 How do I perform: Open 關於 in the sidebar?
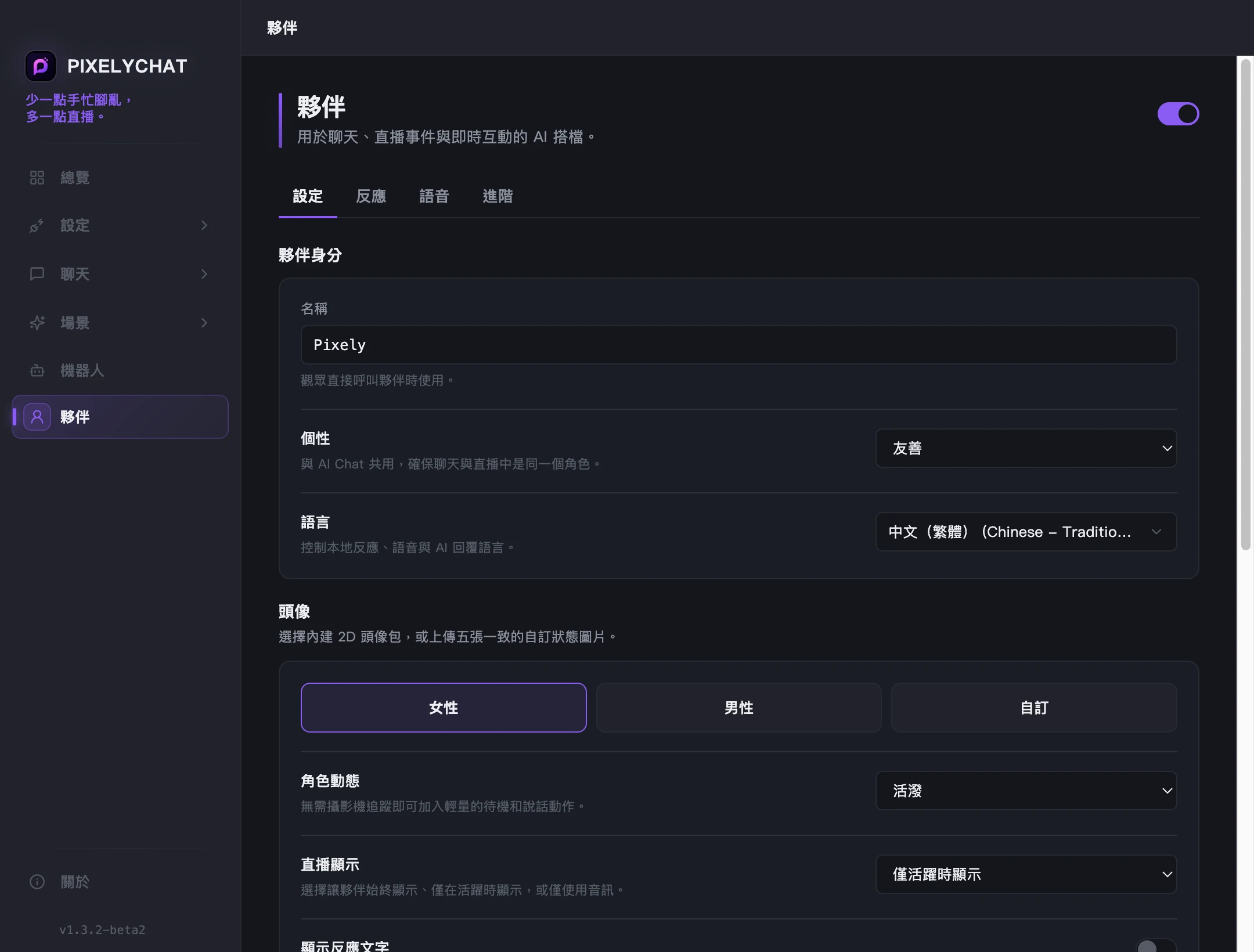pos(120,882)
